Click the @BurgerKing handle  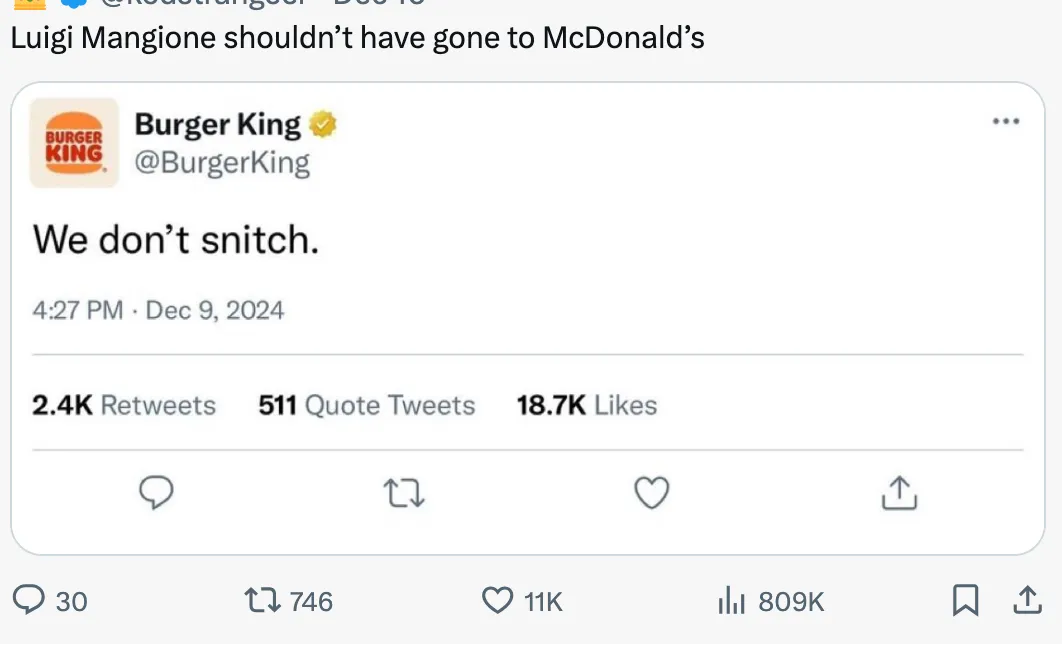click(222, 162)
